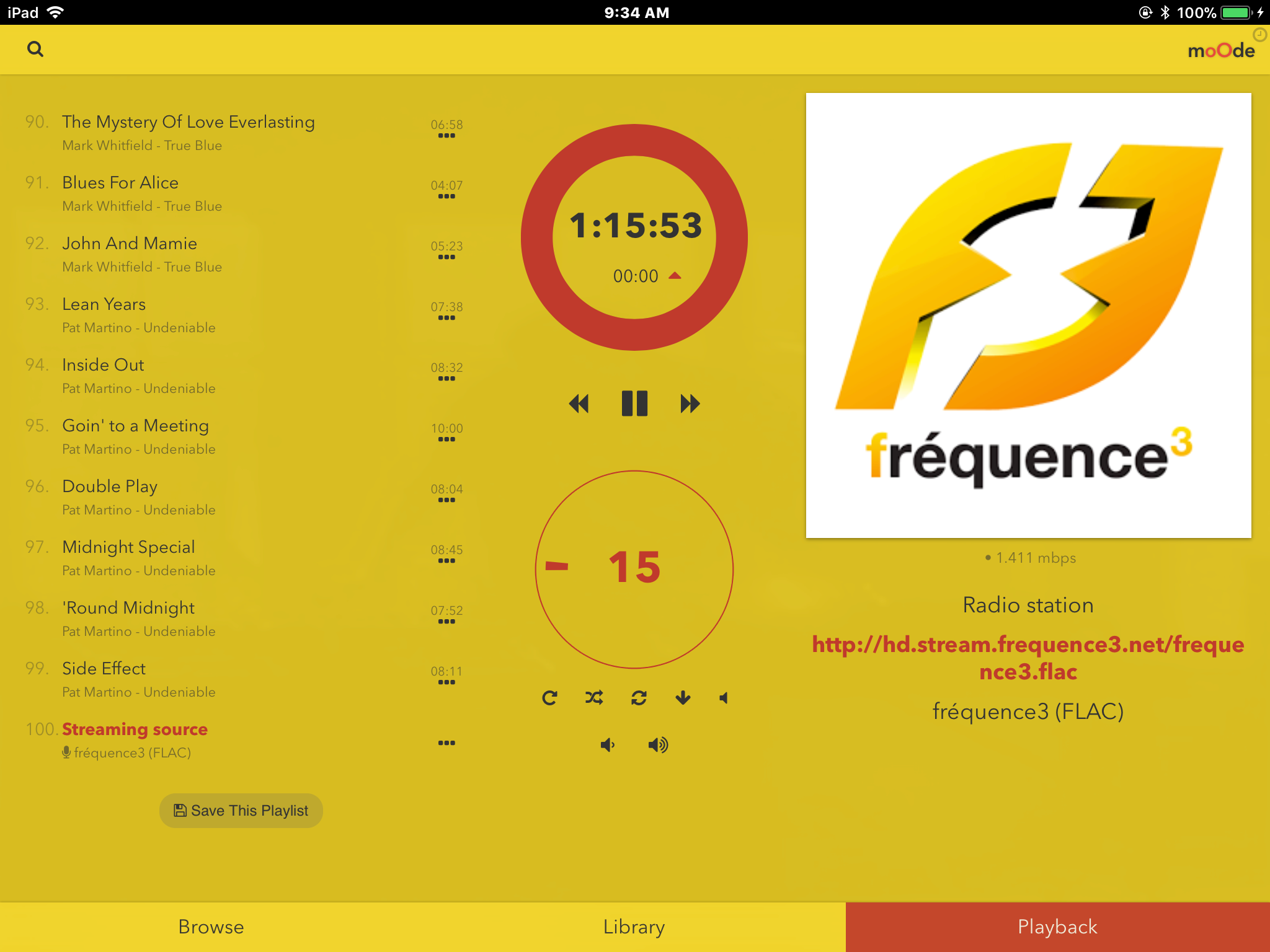Click the fréquence3 cover art
Viewport: 1270px width, 952px height.
pos(1028,315)
